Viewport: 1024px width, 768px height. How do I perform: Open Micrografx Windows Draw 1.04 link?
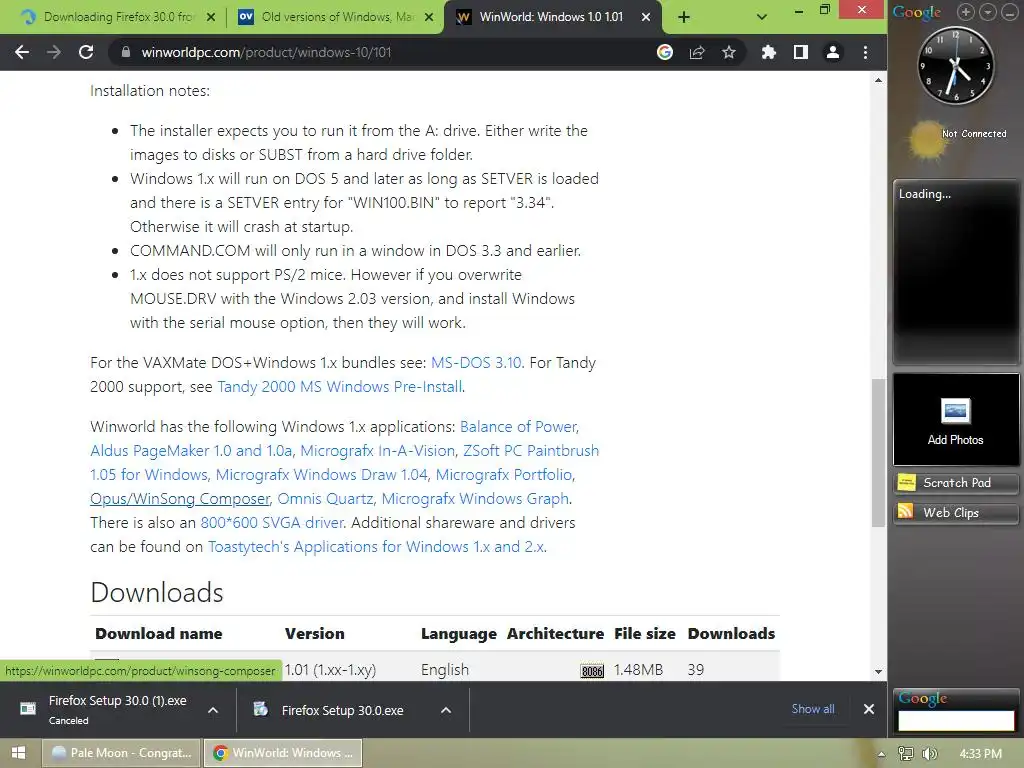(x=322, y=475)
